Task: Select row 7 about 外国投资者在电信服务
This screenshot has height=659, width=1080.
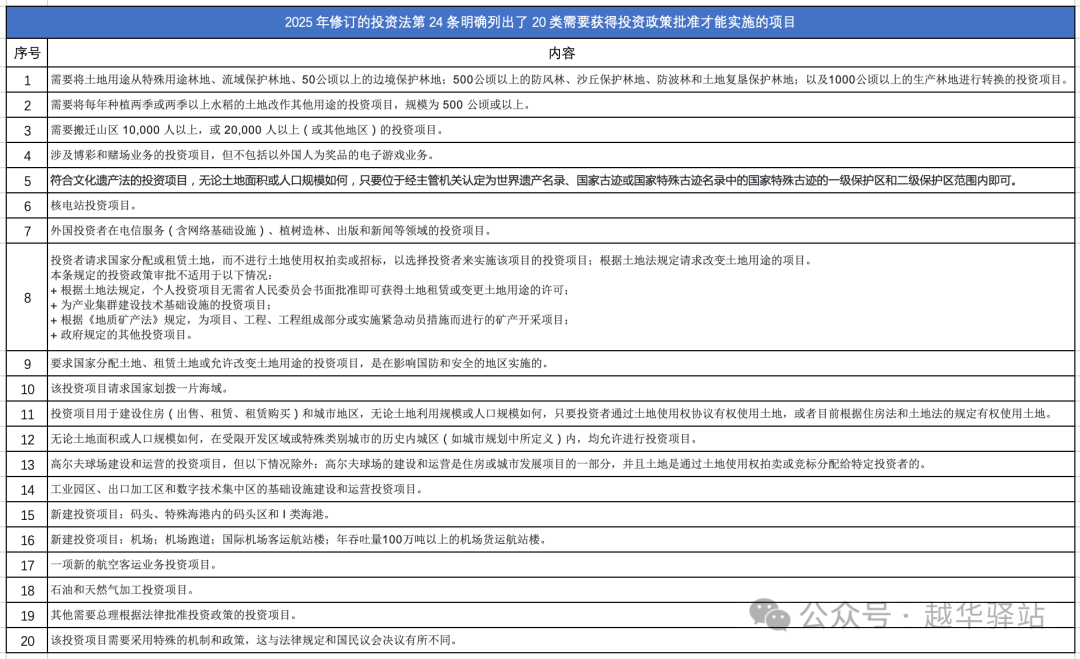Action: click(300, 232)
